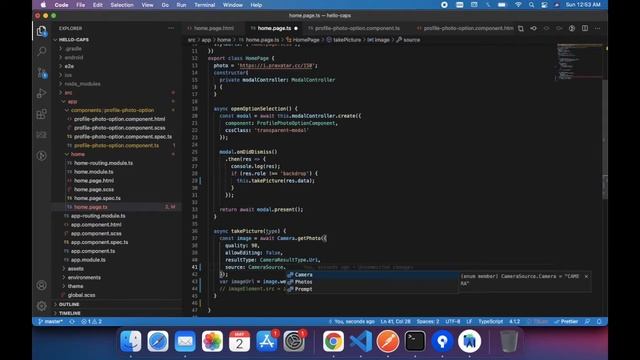Open the errors and warnings count
The image size is (640, 360).
click(x=91, y=322)
